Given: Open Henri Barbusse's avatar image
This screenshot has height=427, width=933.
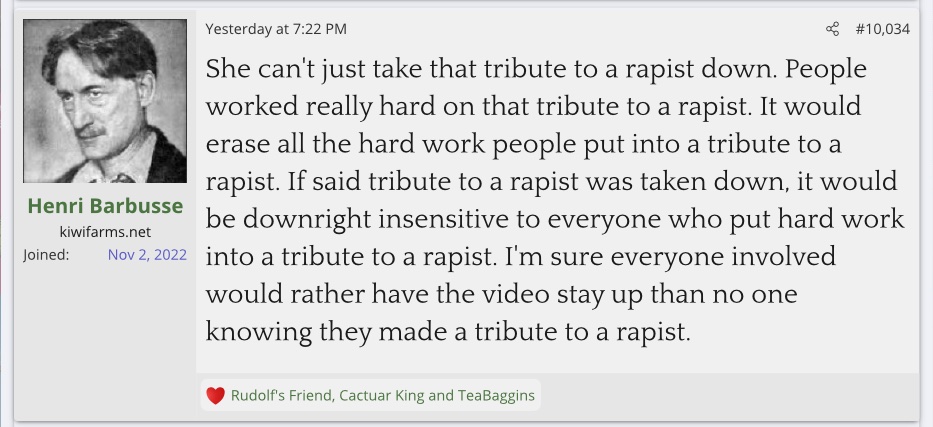Looking at the screenshot, I should (105, 101).
